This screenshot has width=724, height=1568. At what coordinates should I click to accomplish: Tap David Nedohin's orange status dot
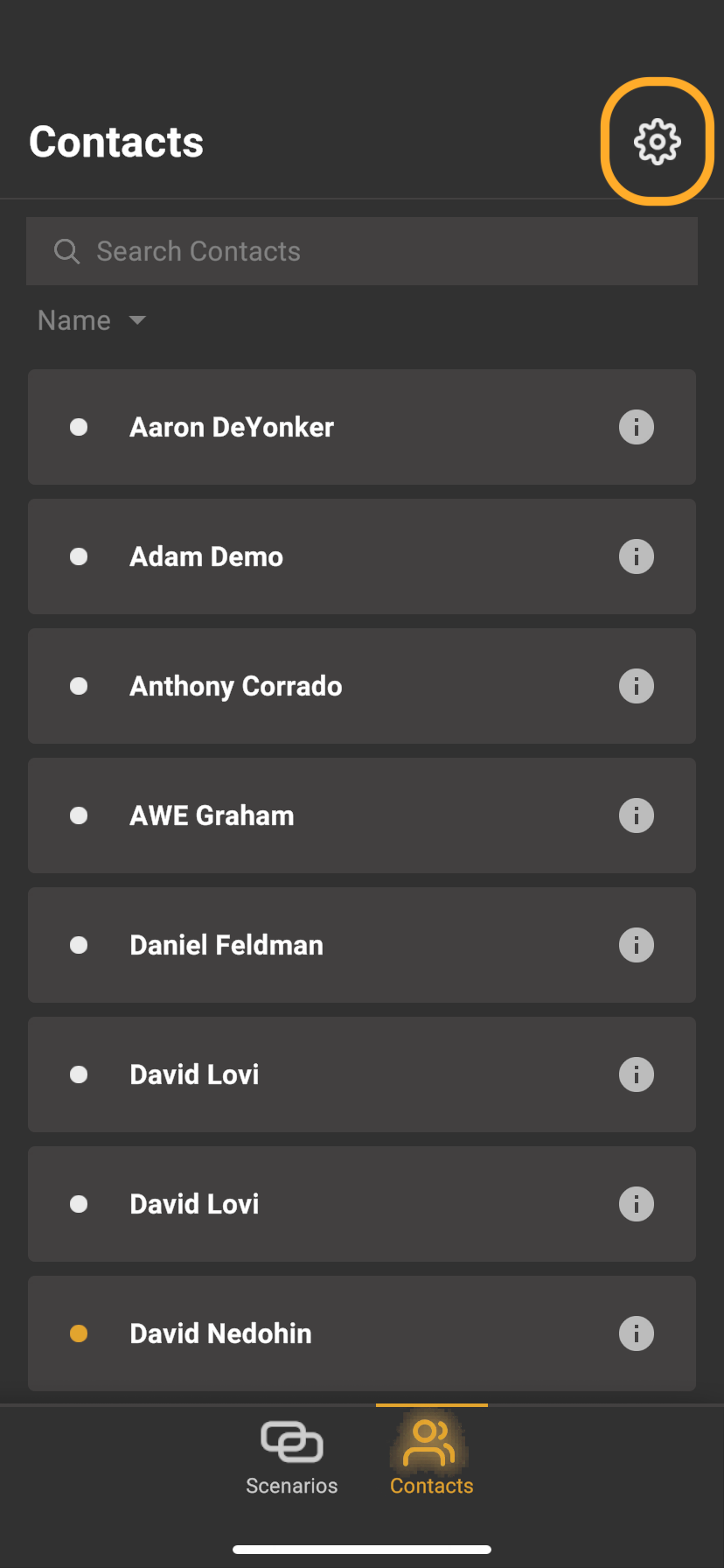79,1333
